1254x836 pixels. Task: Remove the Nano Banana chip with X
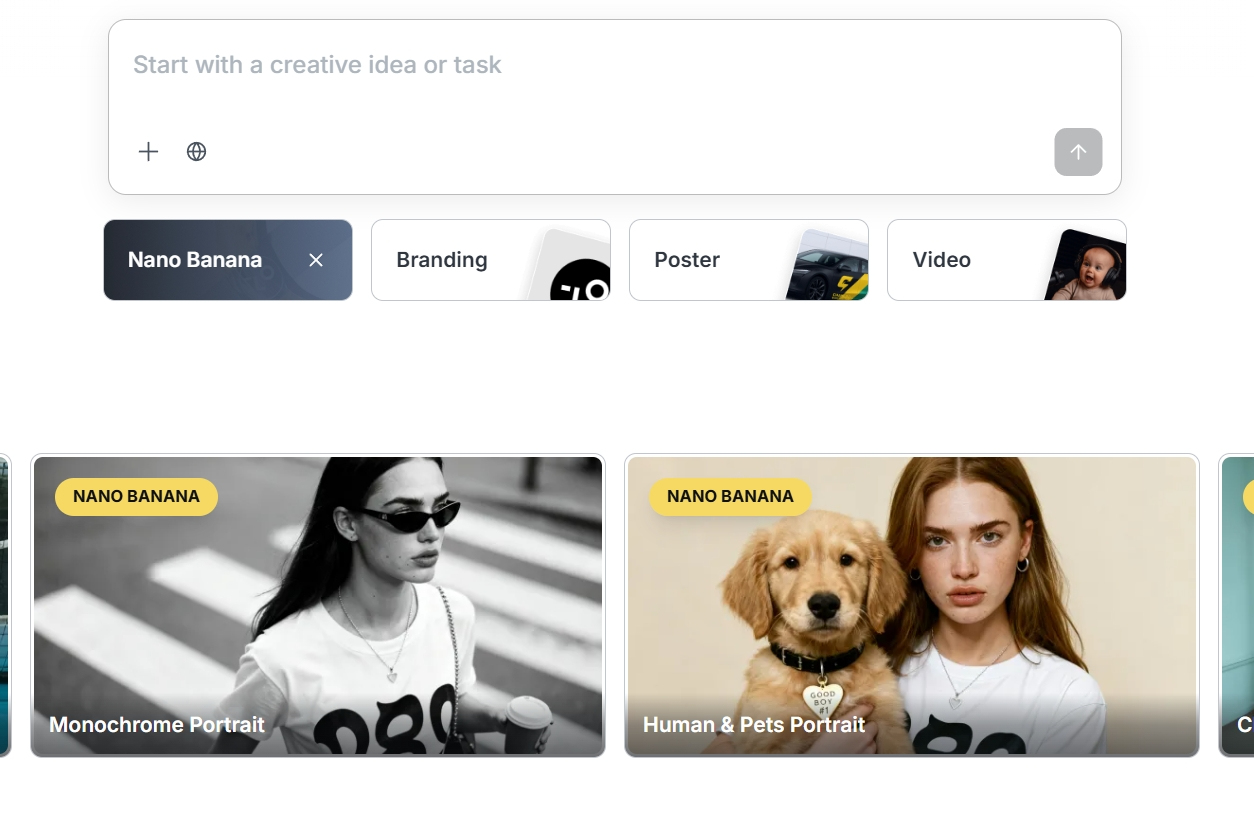pyautogui.click(x=316, y=260)
